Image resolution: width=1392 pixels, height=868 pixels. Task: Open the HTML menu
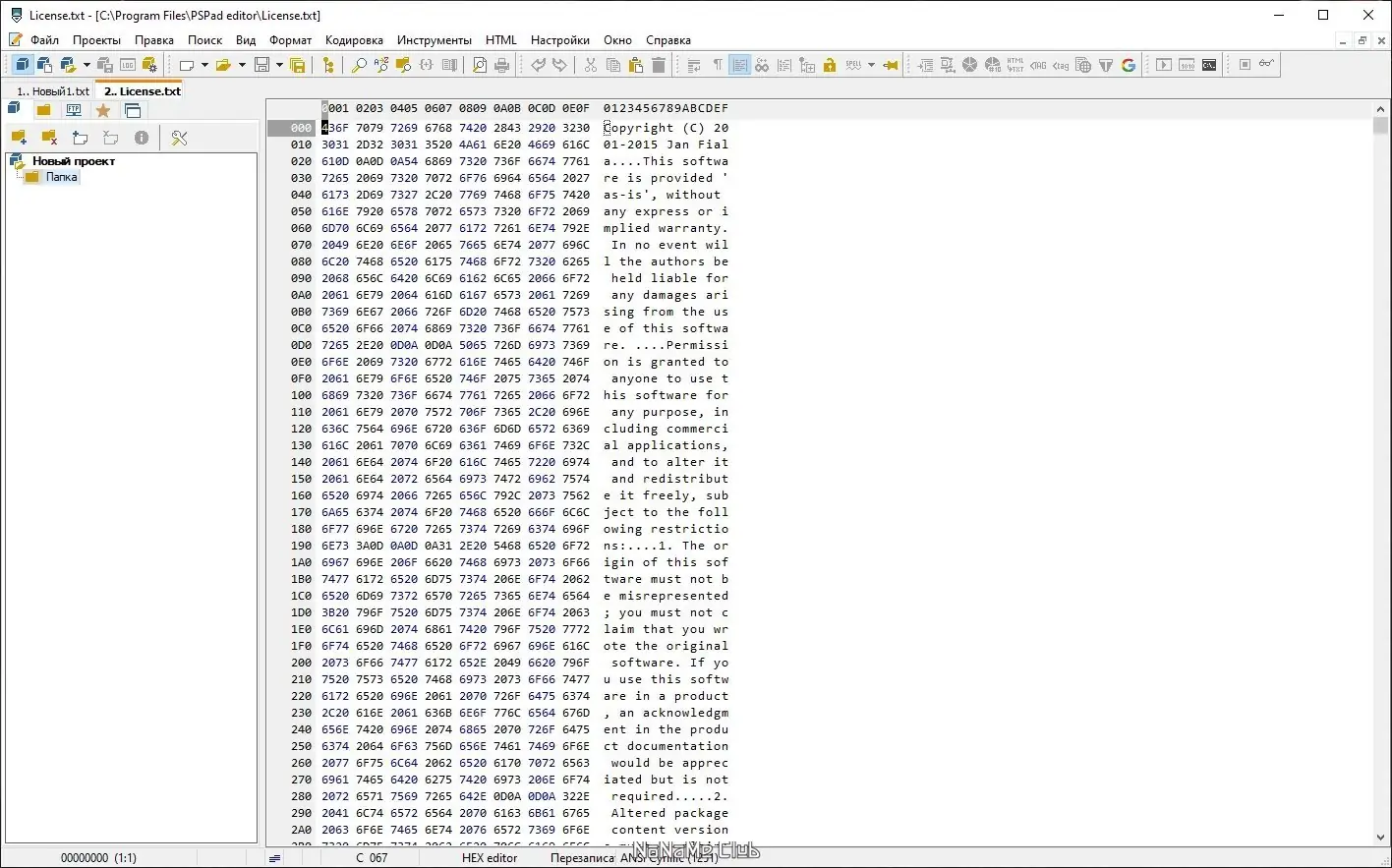501,40
